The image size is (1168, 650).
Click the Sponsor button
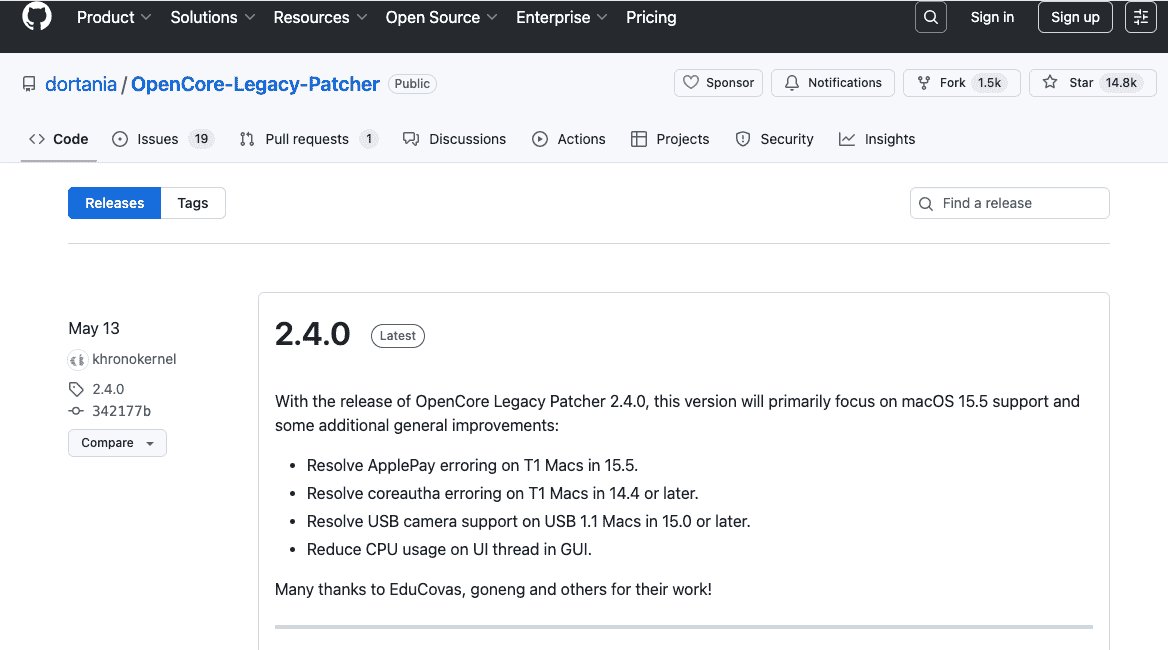click(718, 83)
